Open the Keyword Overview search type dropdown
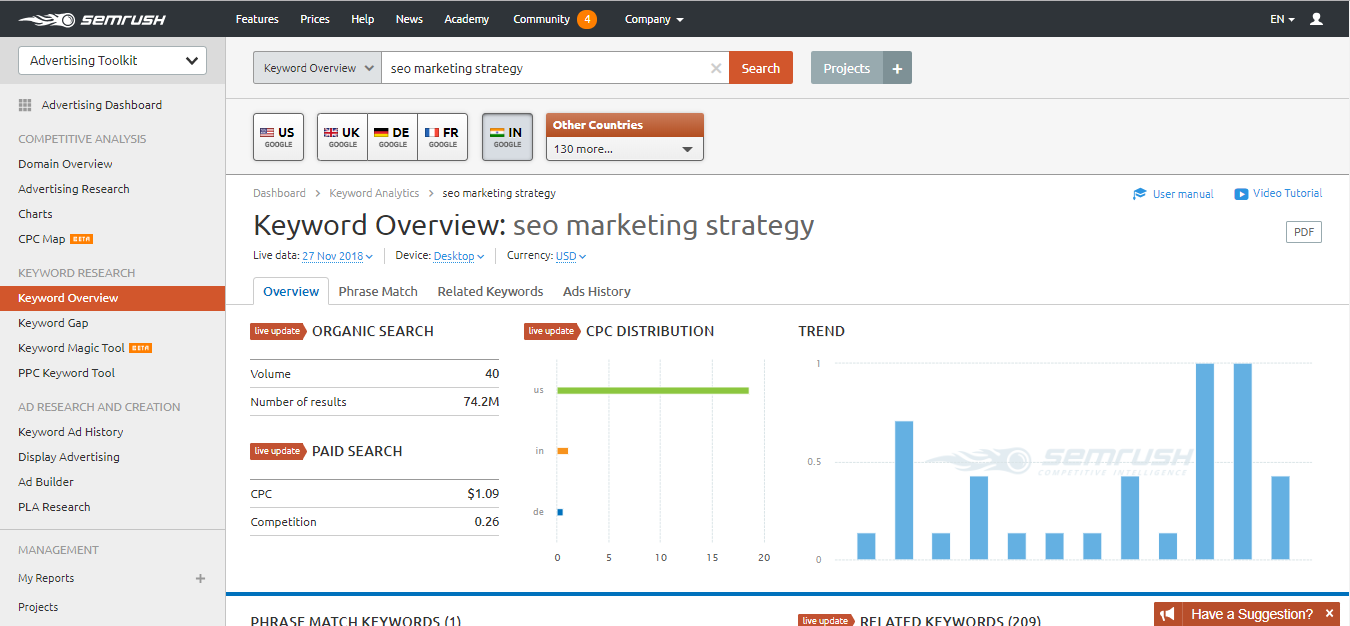This screenshot has width=1350, height=626. pos(317,68)
